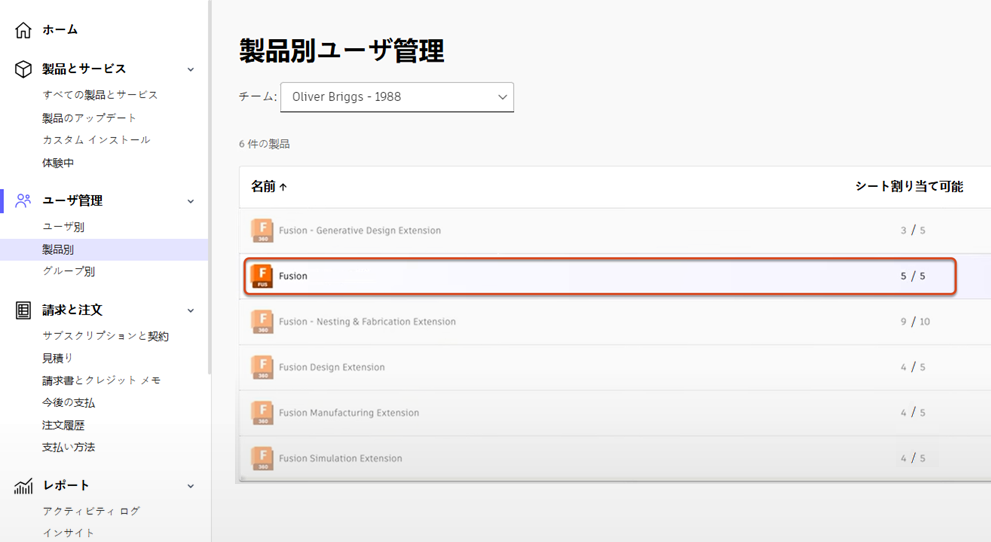Click the sidebar vertical scrollbar
Image resolution: width=991 pixels, height=542 pixels.
(x=209, y=186)
